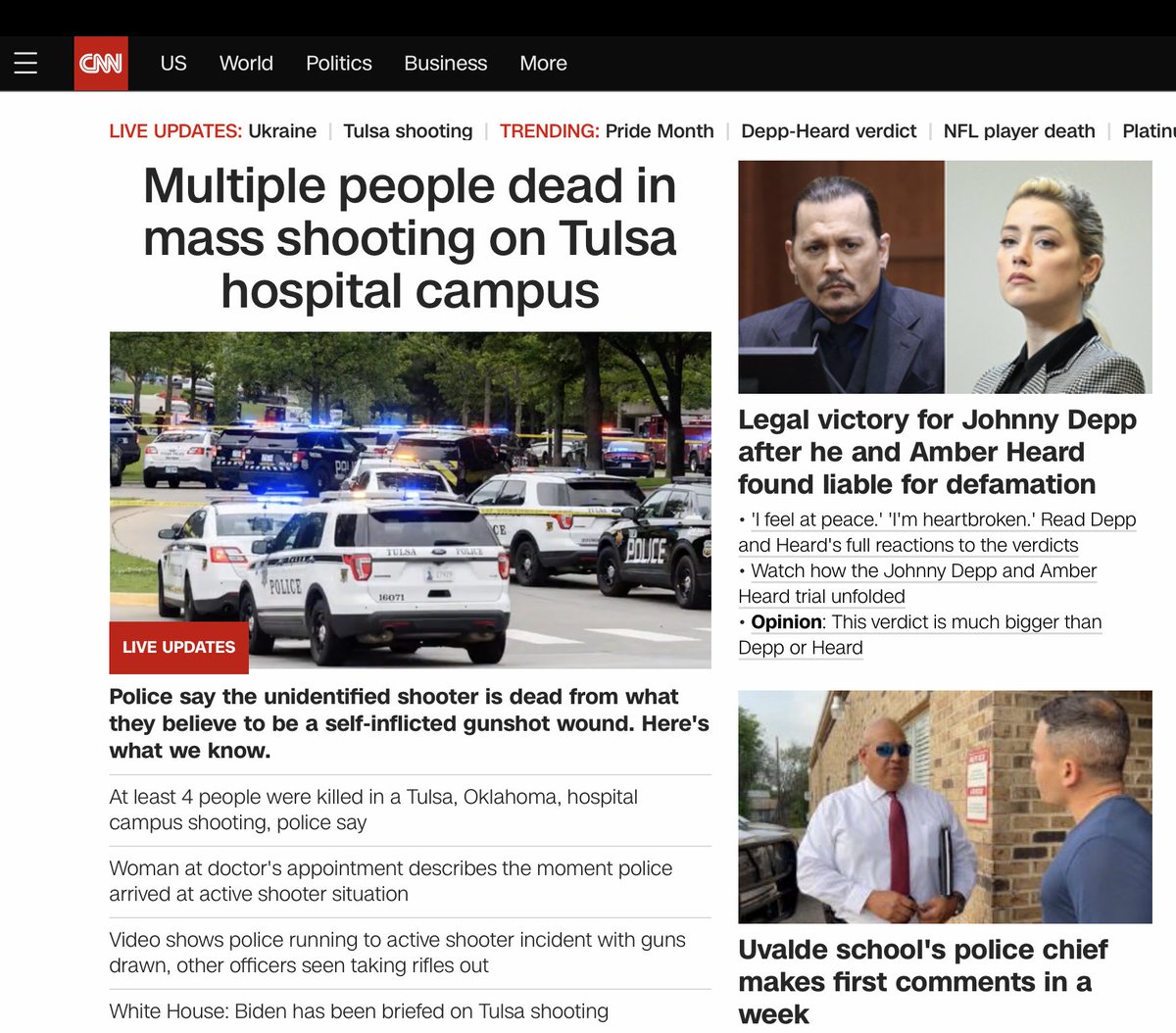Screen dimensions: 1176x1033
Task: Open 'Uvalde school's police chief' headline
Action: pos(923,981)
